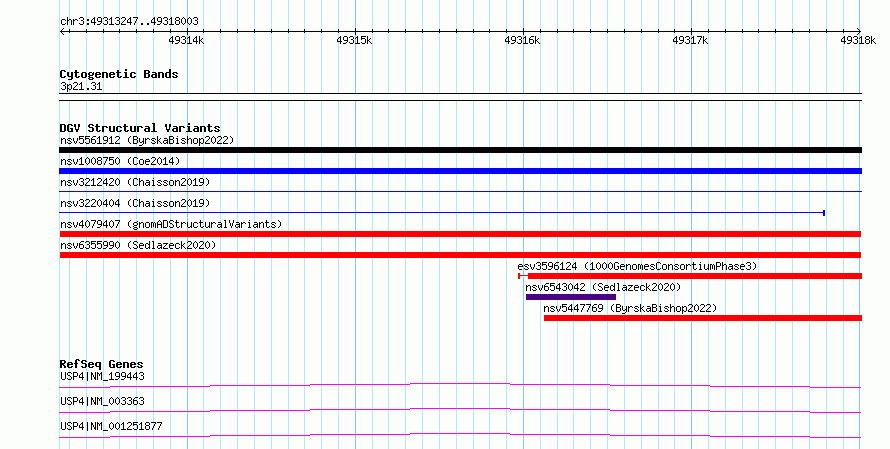
Task: Click the 49316k ruler tick label
Action: click(522, 40)
